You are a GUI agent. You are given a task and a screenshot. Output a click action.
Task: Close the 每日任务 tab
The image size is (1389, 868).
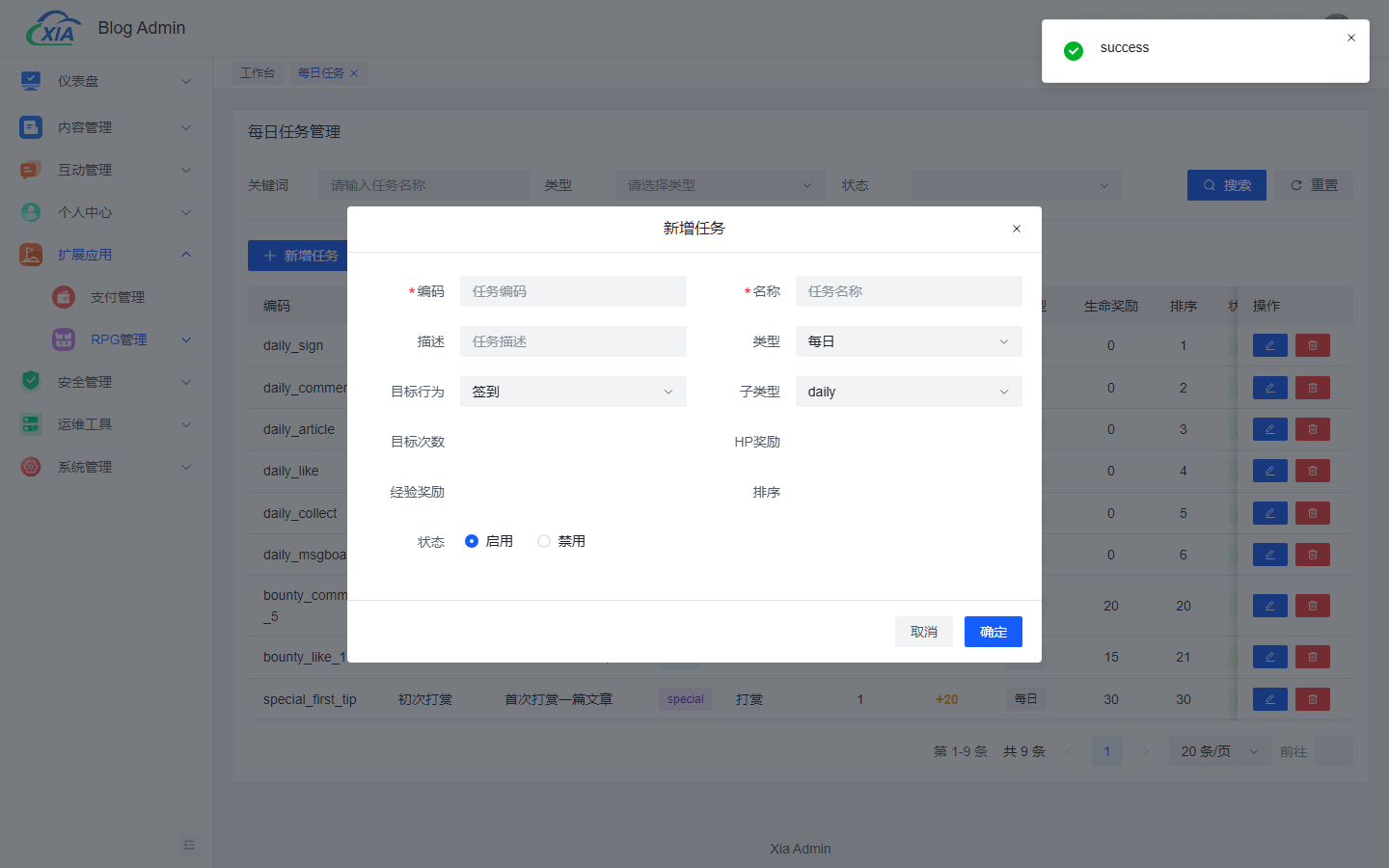pos(354,73)
